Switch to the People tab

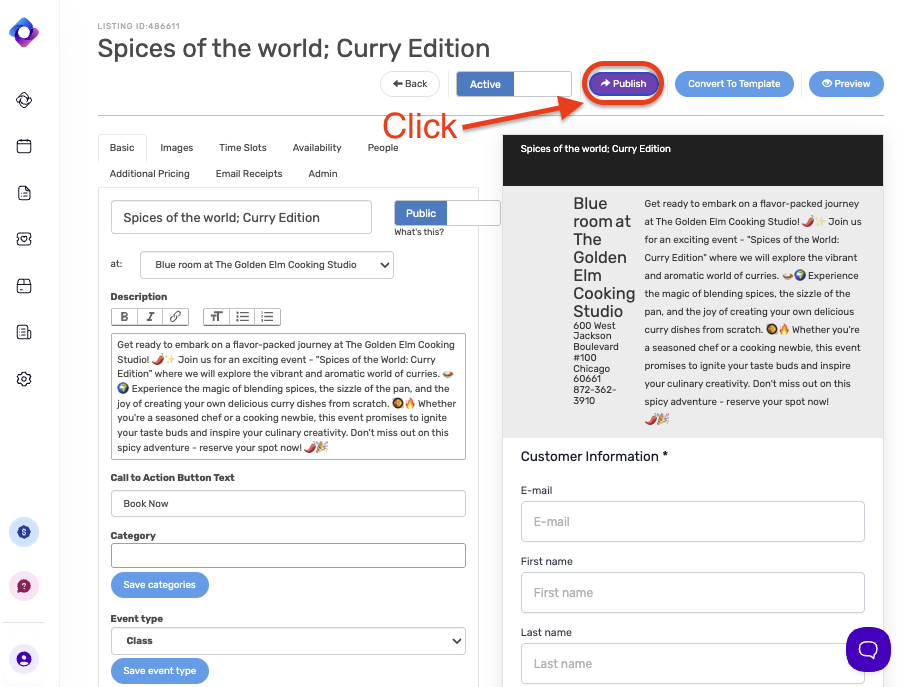[x=383, y=148]
